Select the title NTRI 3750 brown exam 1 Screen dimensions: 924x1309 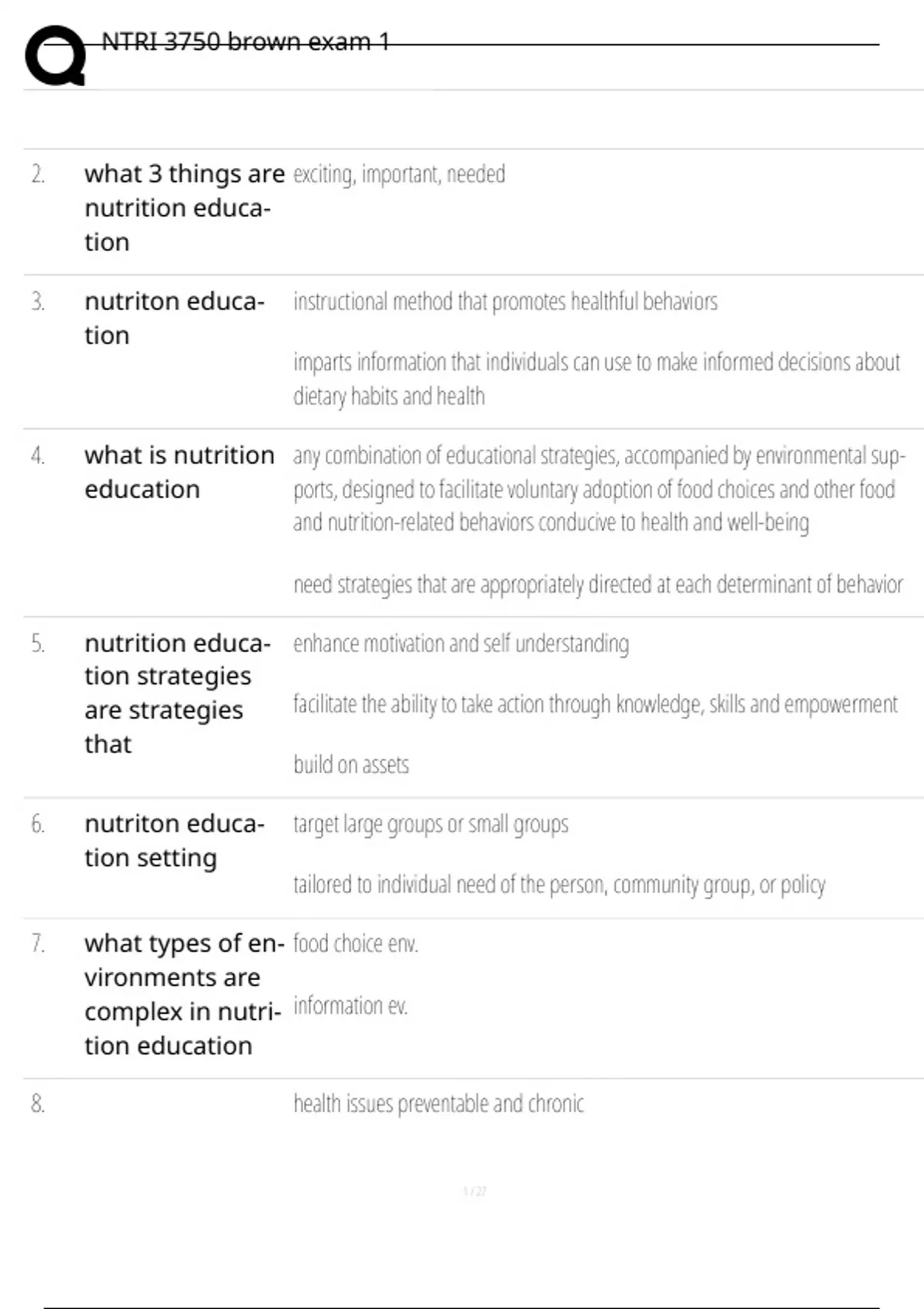246,42
